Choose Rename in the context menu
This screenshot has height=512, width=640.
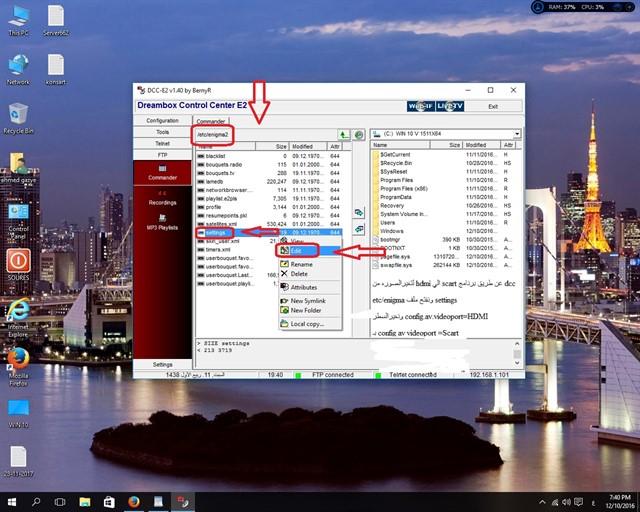(x=310, y=264)
